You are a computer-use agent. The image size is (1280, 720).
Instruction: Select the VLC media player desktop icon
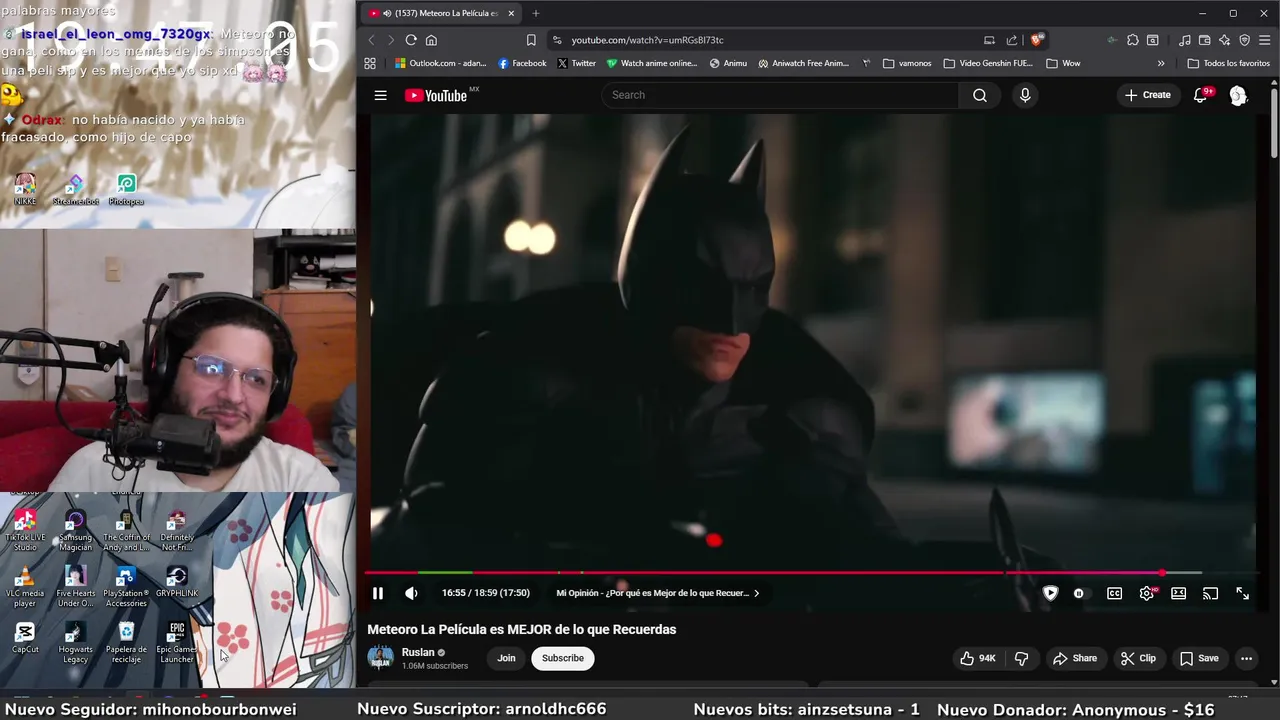click(25, 588)
